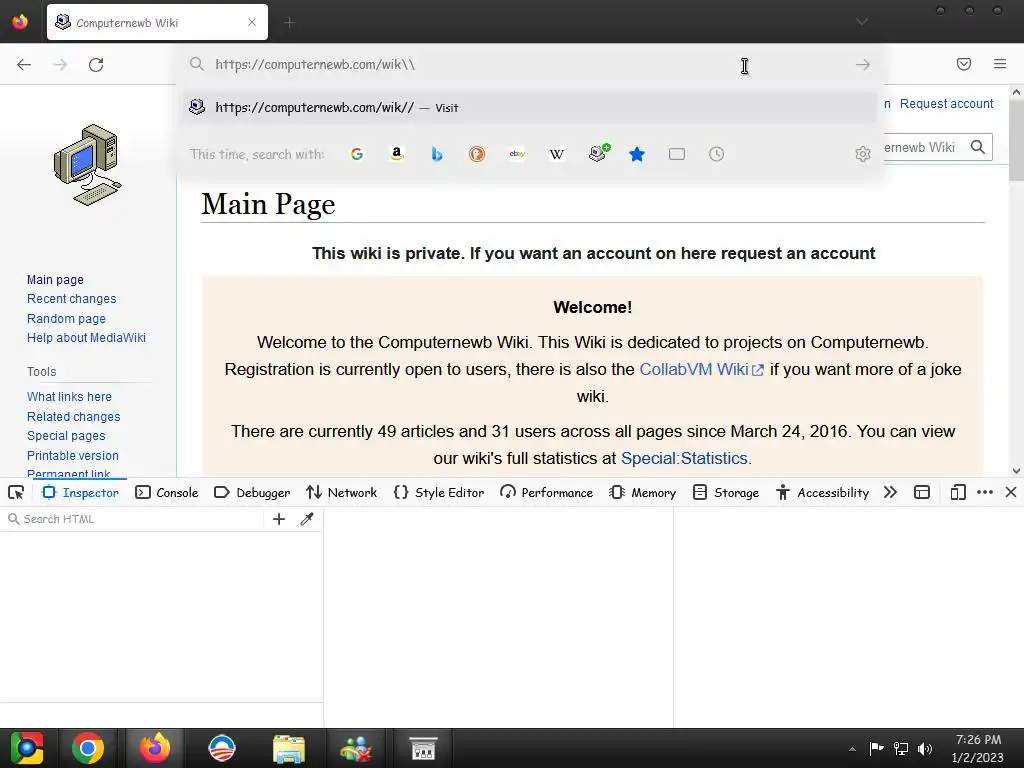
Task: Click the wiki search magnifier button
Action: pos(978,147)
